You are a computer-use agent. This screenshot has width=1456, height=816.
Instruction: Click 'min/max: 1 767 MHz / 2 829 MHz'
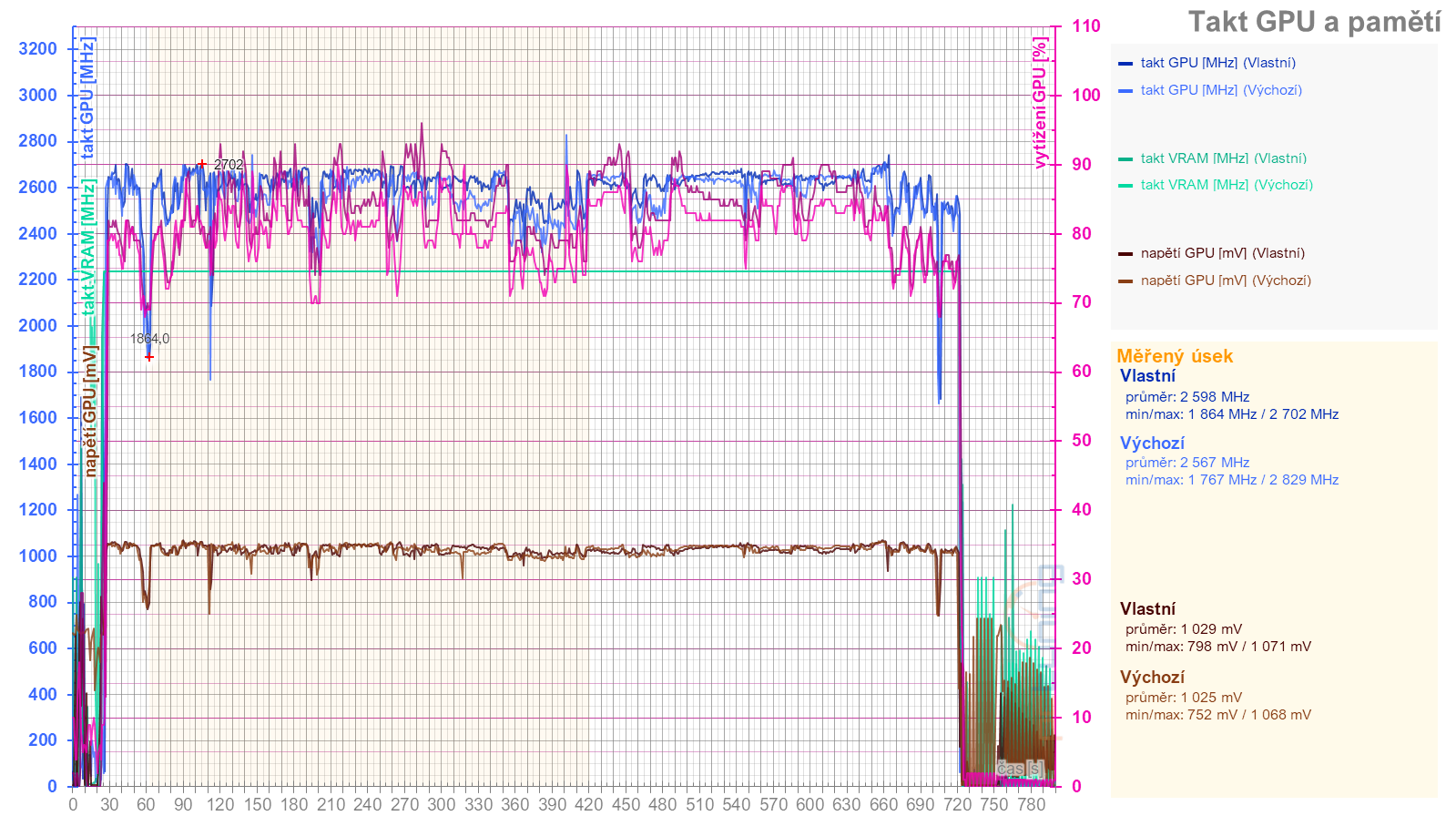[x=1232, y=480]
